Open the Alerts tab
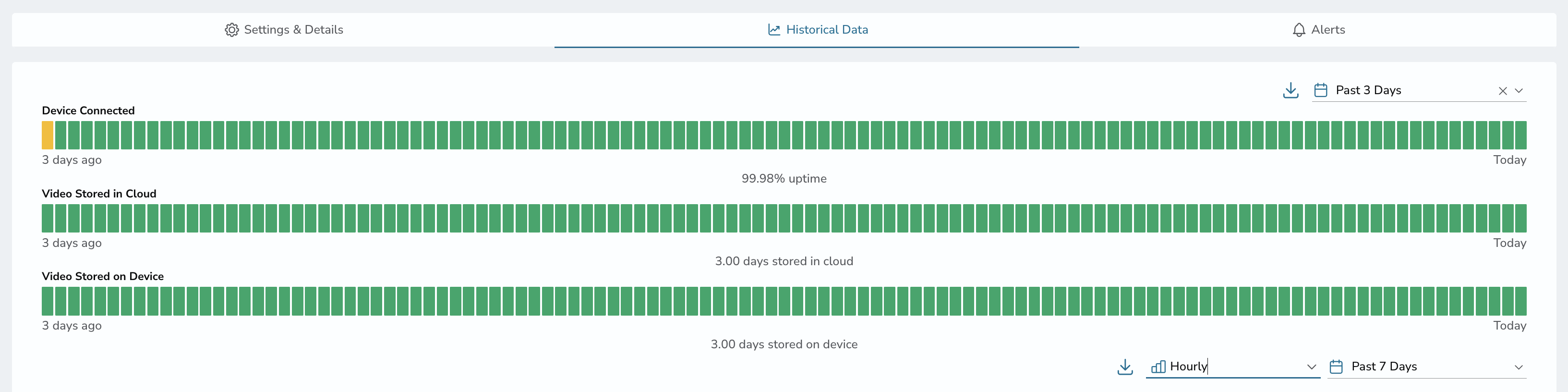This screenshot has height=392, width=1568. [x=1318, y=30]
